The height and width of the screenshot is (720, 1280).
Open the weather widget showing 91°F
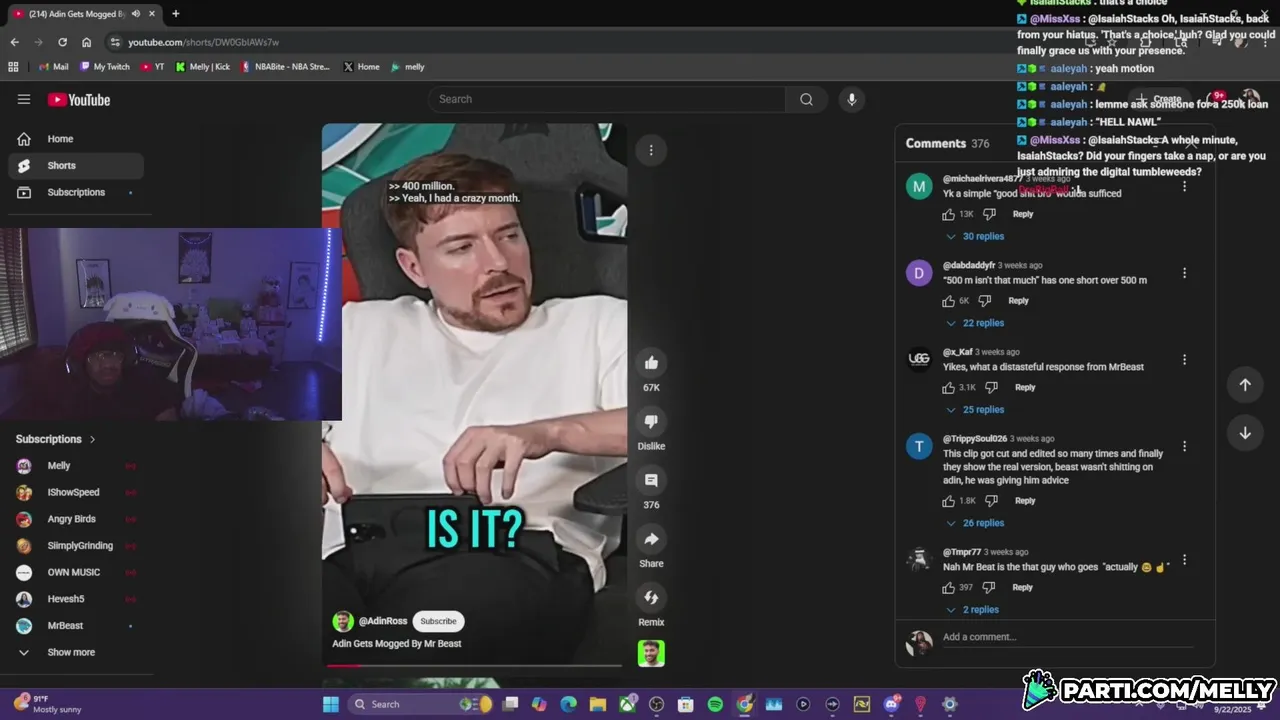click(x=48, y=704)
